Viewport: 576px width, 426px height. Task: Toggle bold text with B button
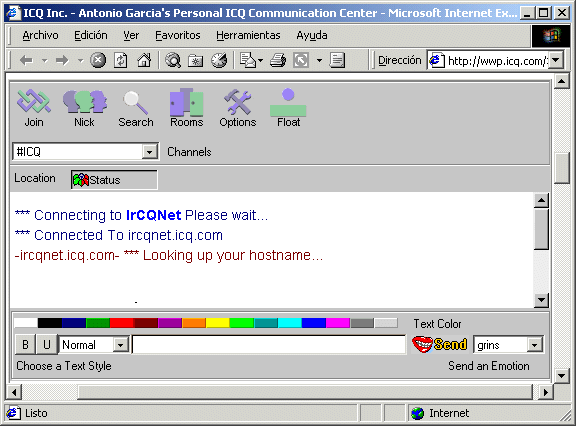[x=25, y=344]
